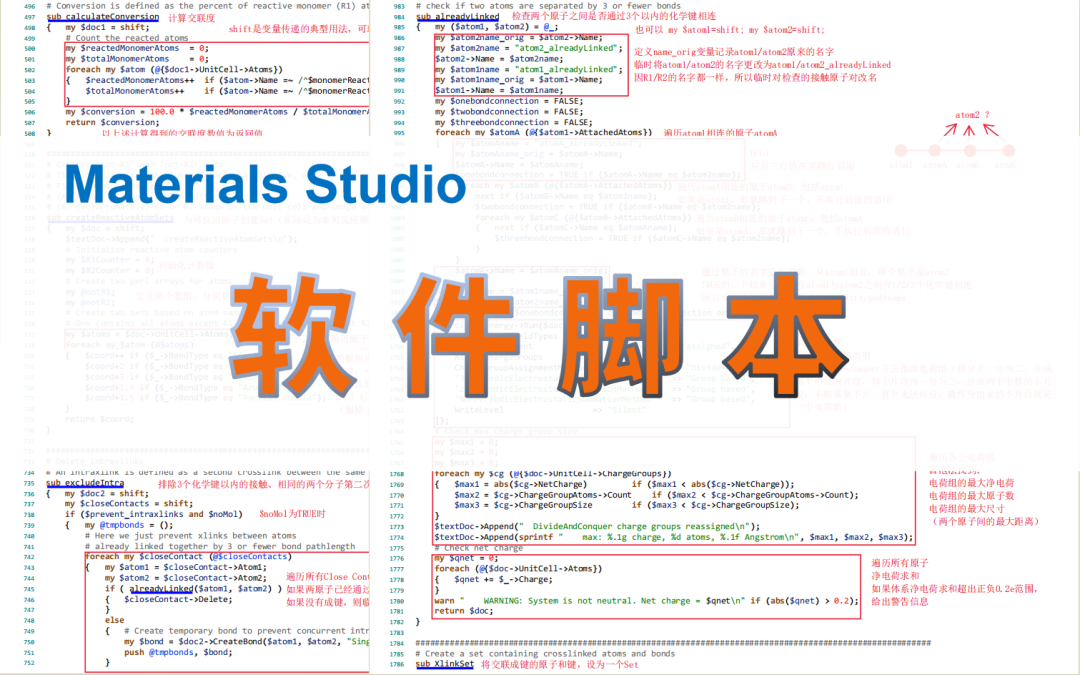This screenshot has width=1080, height=675.
Task: Select the line 'my @tmpbonds = ();'
Action: 129,525
